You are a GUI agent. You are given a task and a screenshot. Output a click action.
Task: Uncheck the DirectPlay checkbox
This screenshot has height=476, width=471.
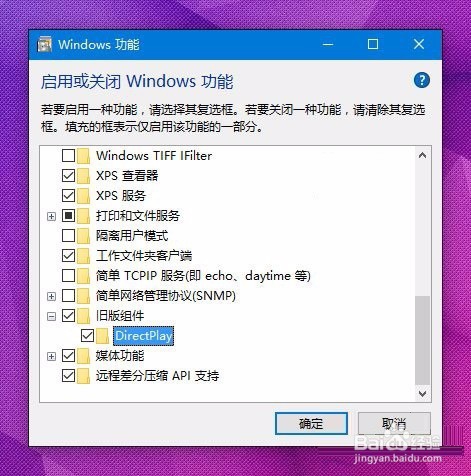tap(87, 336)
